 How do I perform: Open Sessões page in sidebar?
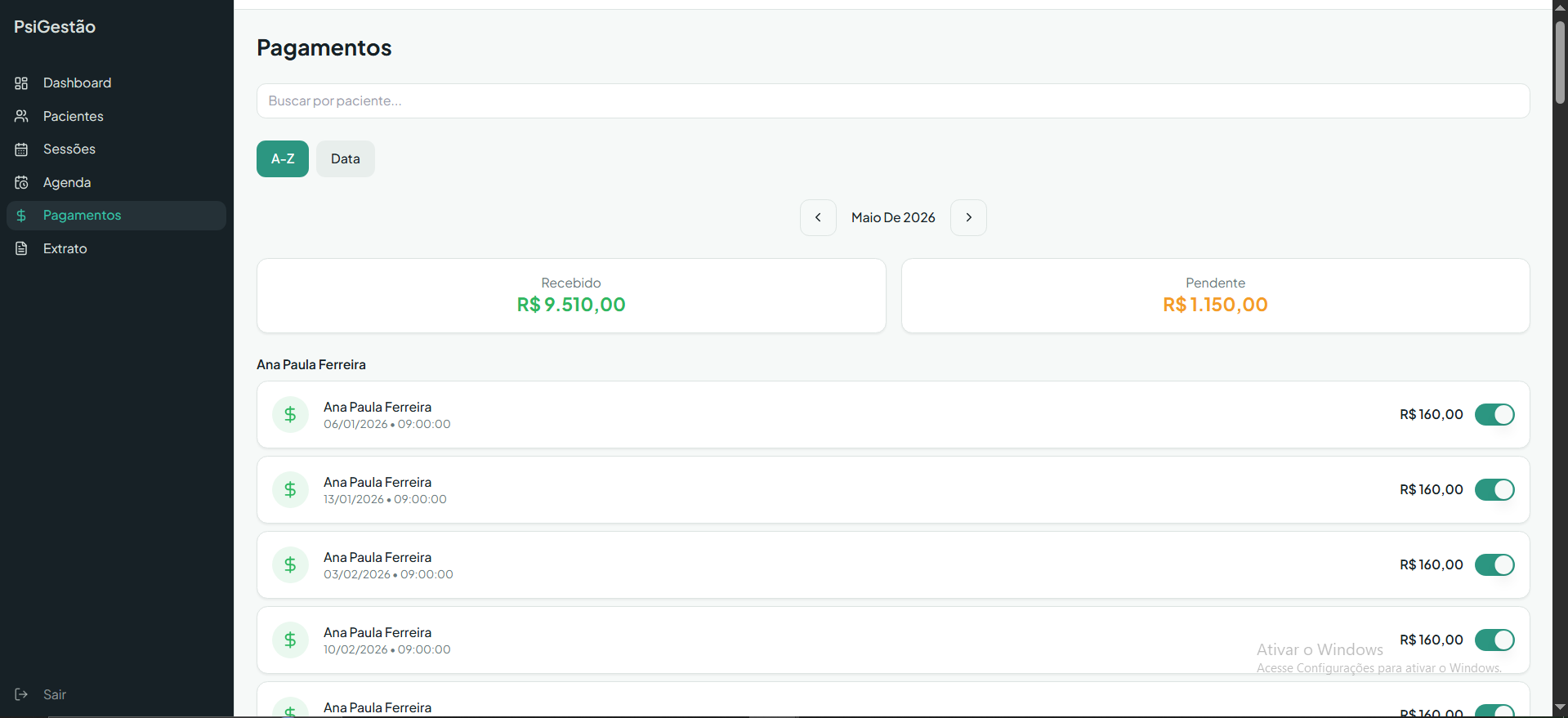[x=116, y=149]
